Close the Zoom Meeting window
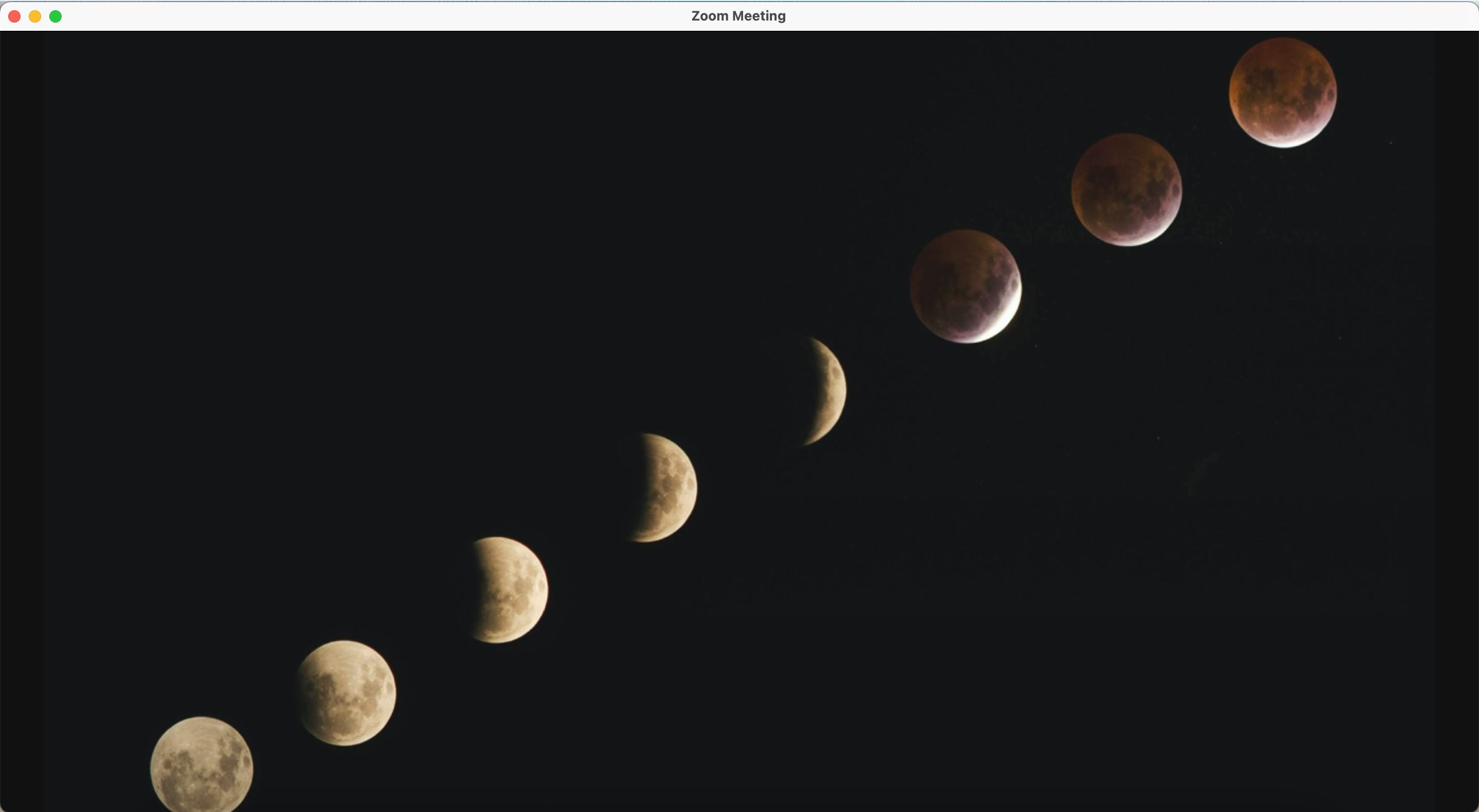Image resolution: width=1479 pixels, height=812 pixels. tap(14, 16)
